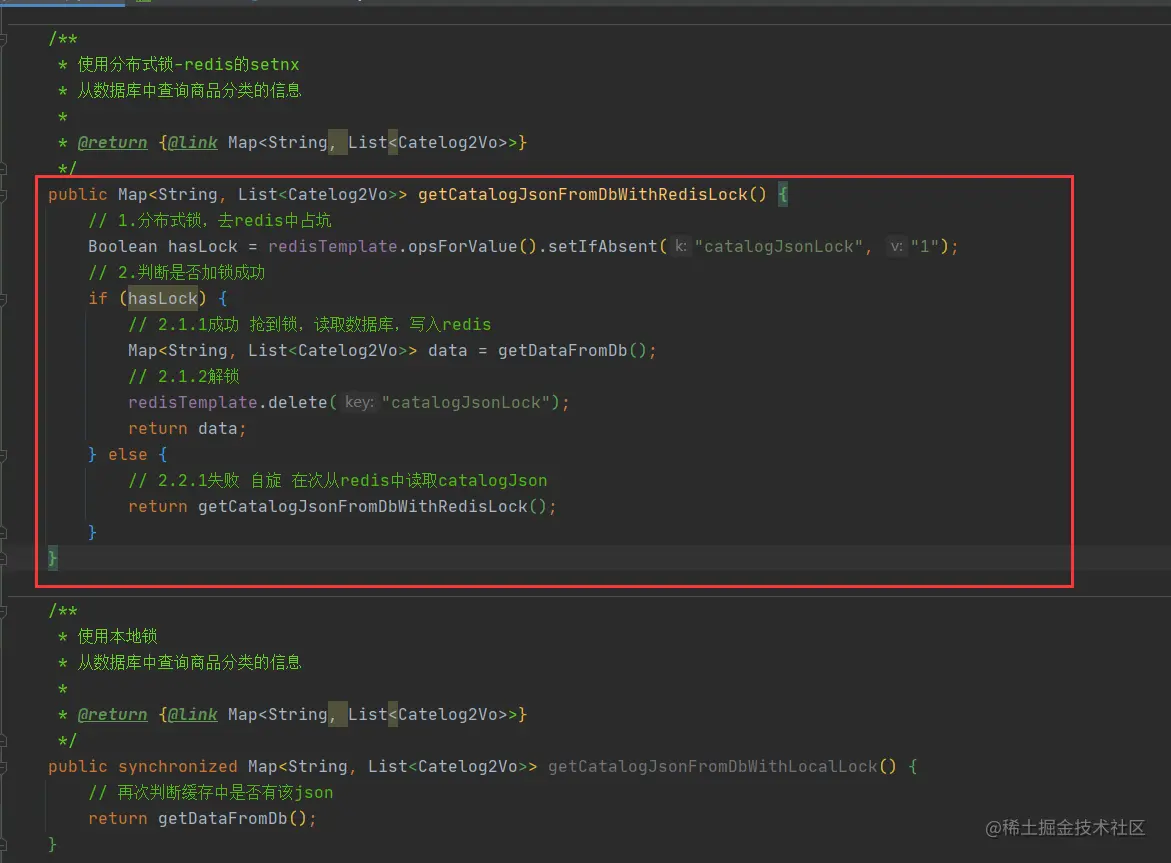Click getDataFromDb() in the data assignment line
The width and height of the screenshot is (1171, 863).
572,351
